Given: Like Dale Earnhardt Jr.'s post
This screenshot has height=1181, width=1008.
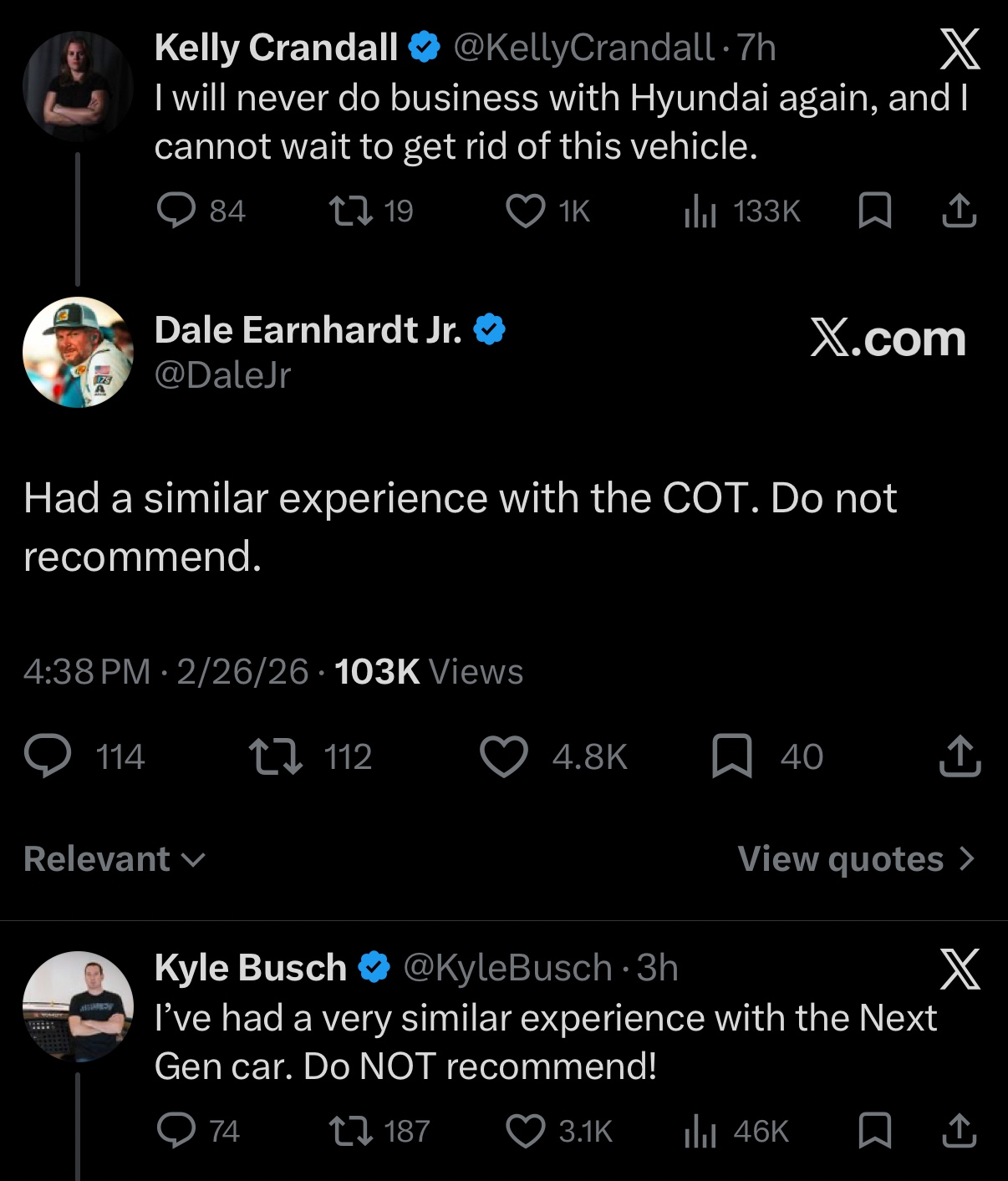Looking at the screenshot, I should 504,756.
